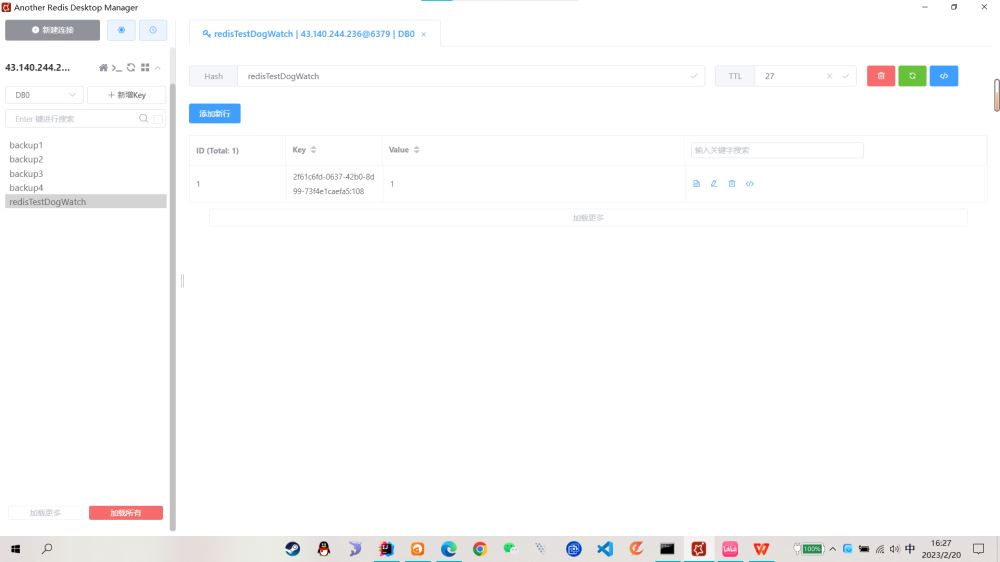Open the command log clock icon button
The image size is (1000, 562).
pos(153,30)
